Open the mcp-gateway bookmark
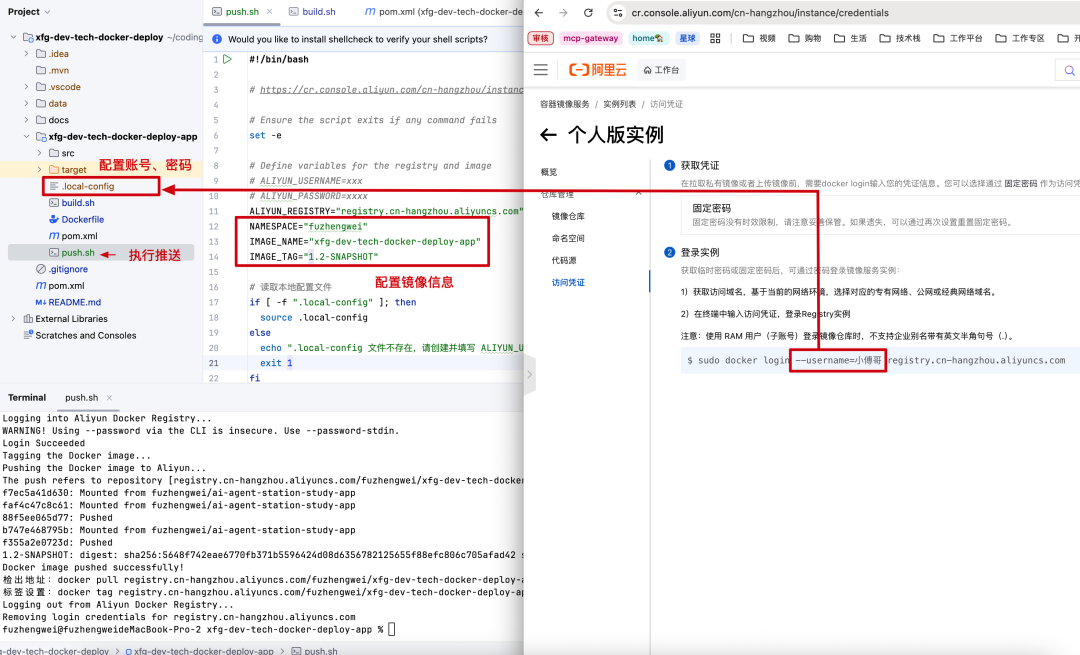The image size is (1080, 655). coord(590,38)
